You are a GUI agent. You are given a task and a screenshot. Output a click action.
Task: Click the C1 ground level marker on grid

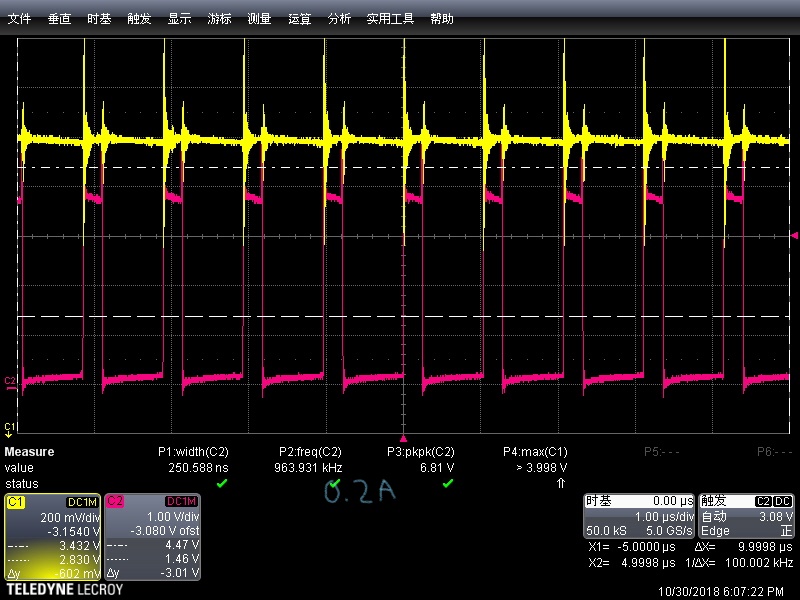tap(10, 430)
